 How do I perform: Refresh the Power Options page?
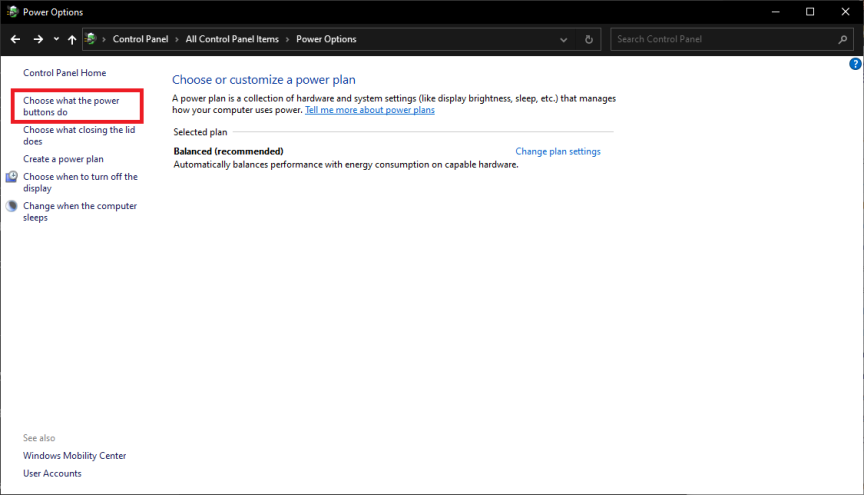tap(589, 39)
